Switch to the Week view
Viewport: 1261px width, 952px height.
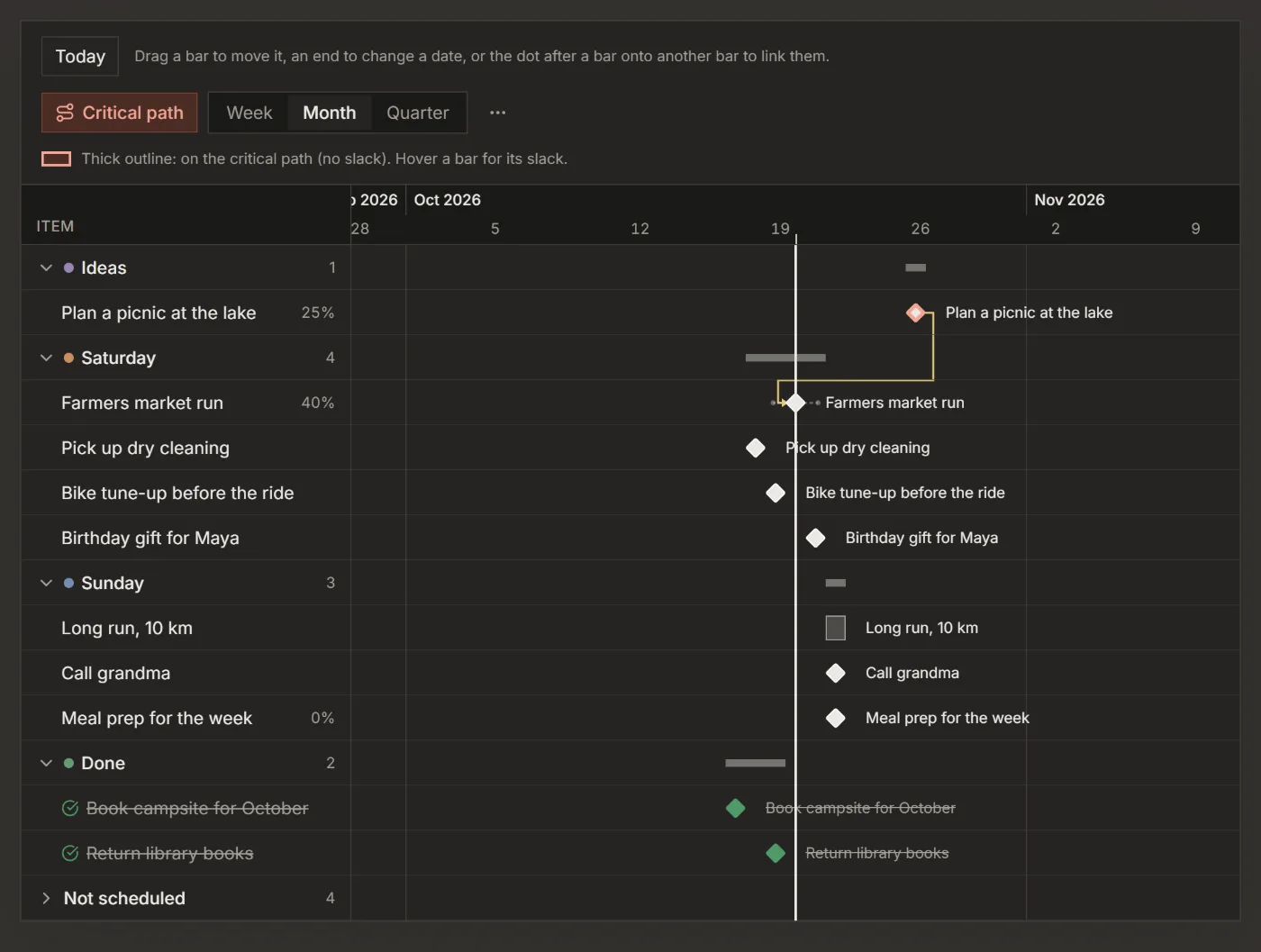pyautogui.click(x=249, y=113)
